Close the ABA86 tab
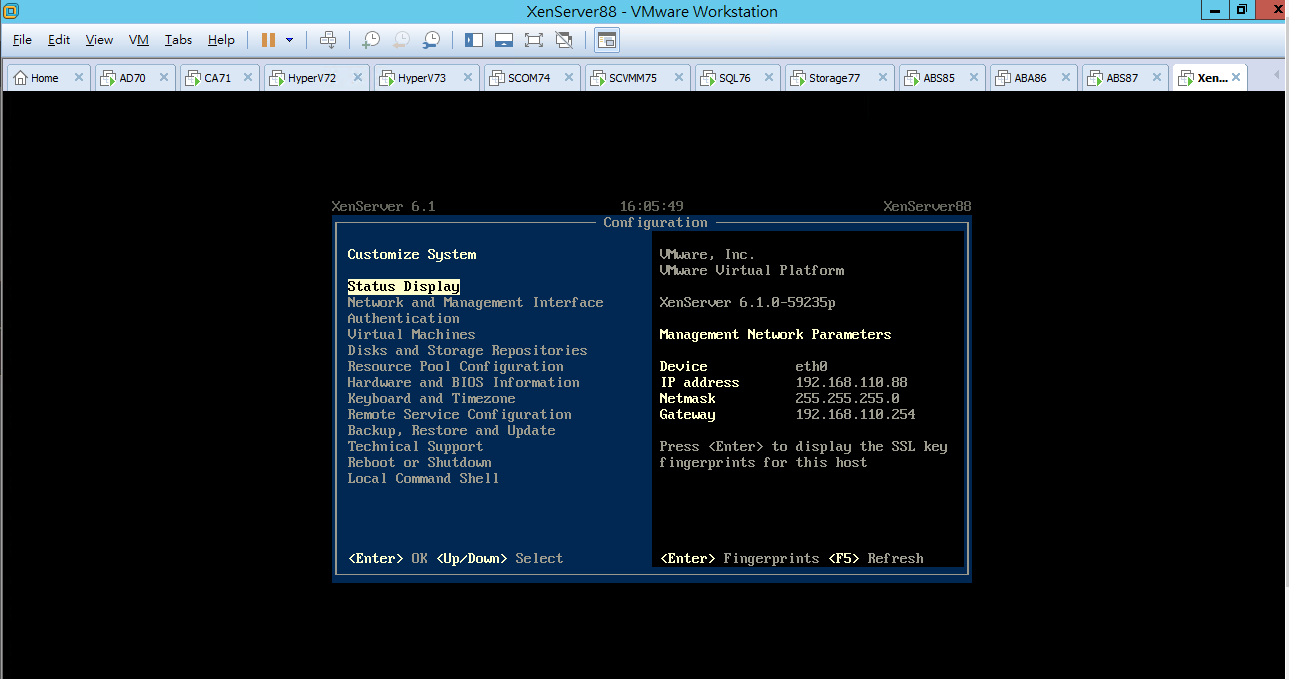This screenshot has width=1289, height=680. click(1065, 78)
